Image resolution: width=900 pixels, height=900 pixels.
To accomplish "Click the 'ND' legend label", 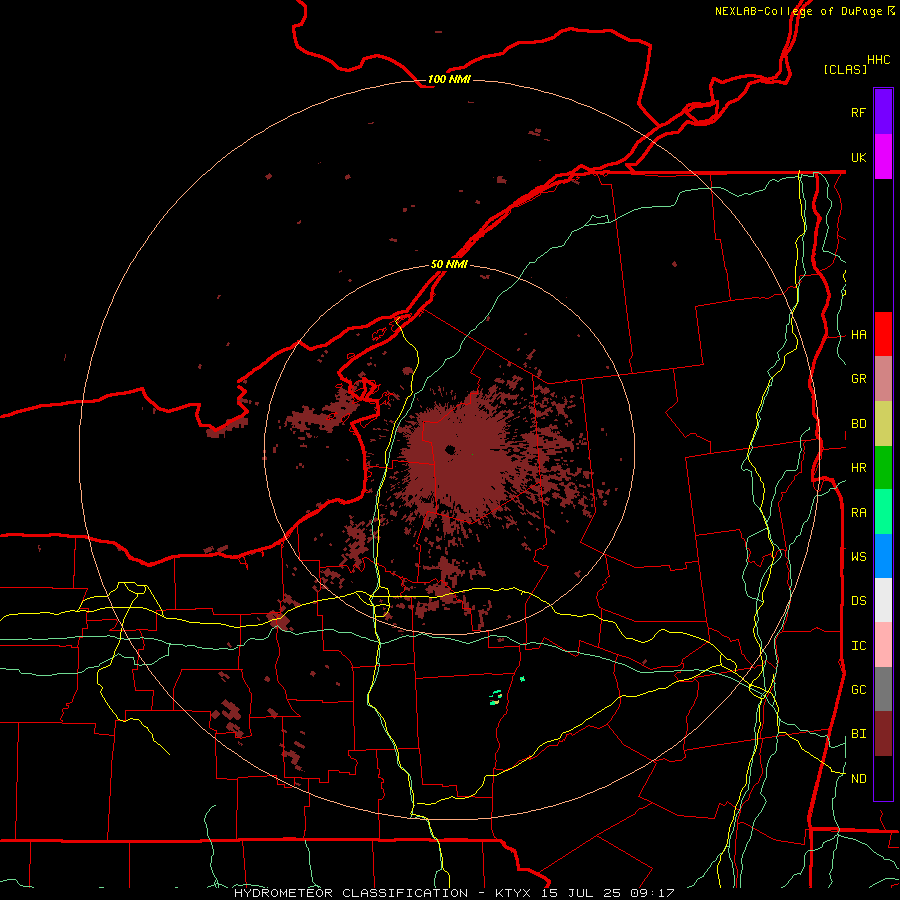I will pos(858,779).
